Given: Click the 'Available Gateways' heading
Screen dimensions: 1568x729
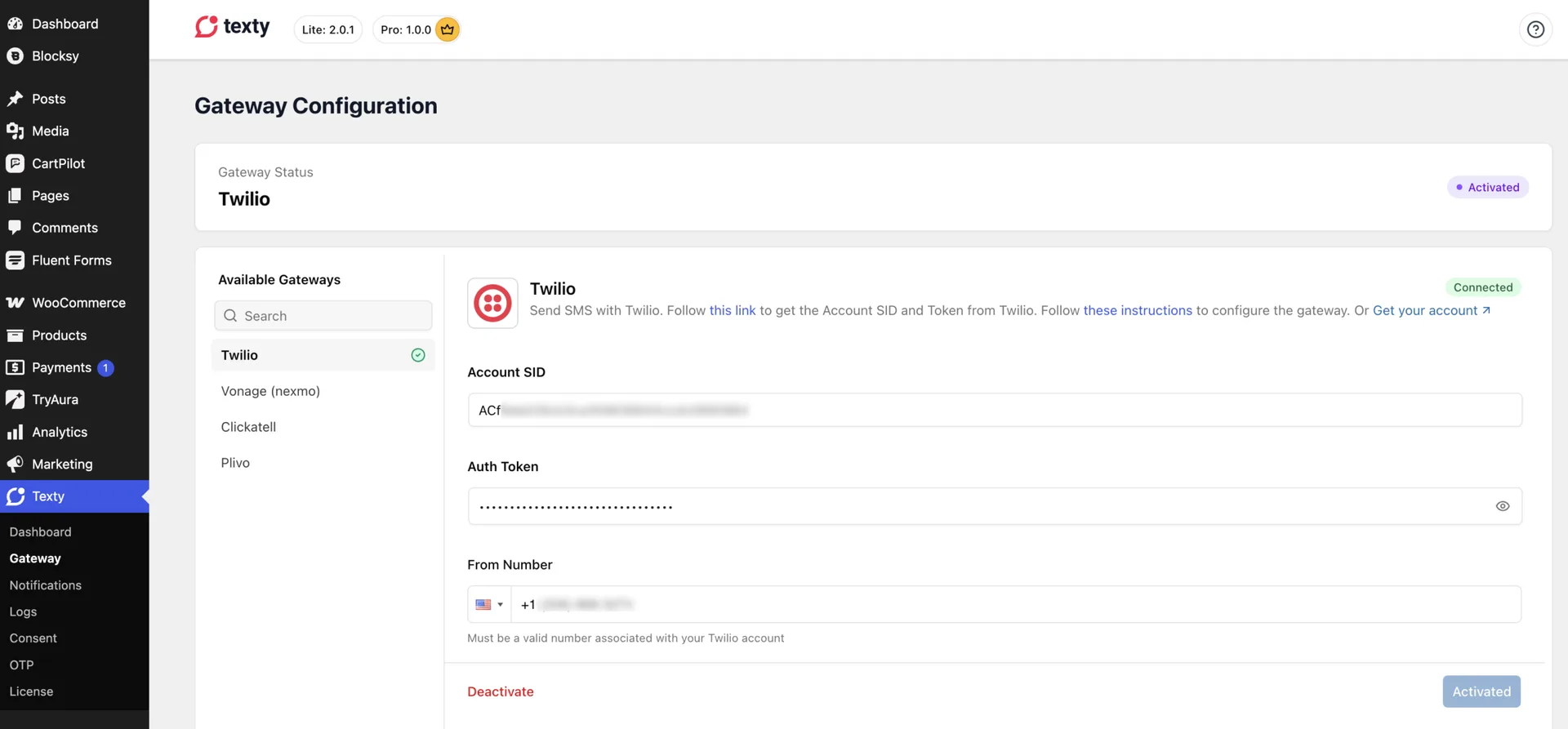Looking at the screenshot, I should 279,279.
